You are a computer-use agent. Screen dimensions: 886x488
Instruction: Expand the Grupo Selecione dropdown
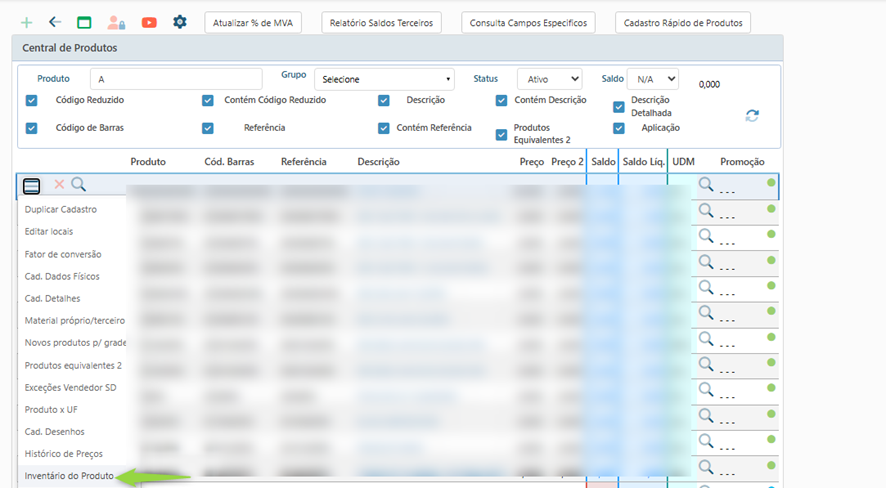click(x=384, y=79)
